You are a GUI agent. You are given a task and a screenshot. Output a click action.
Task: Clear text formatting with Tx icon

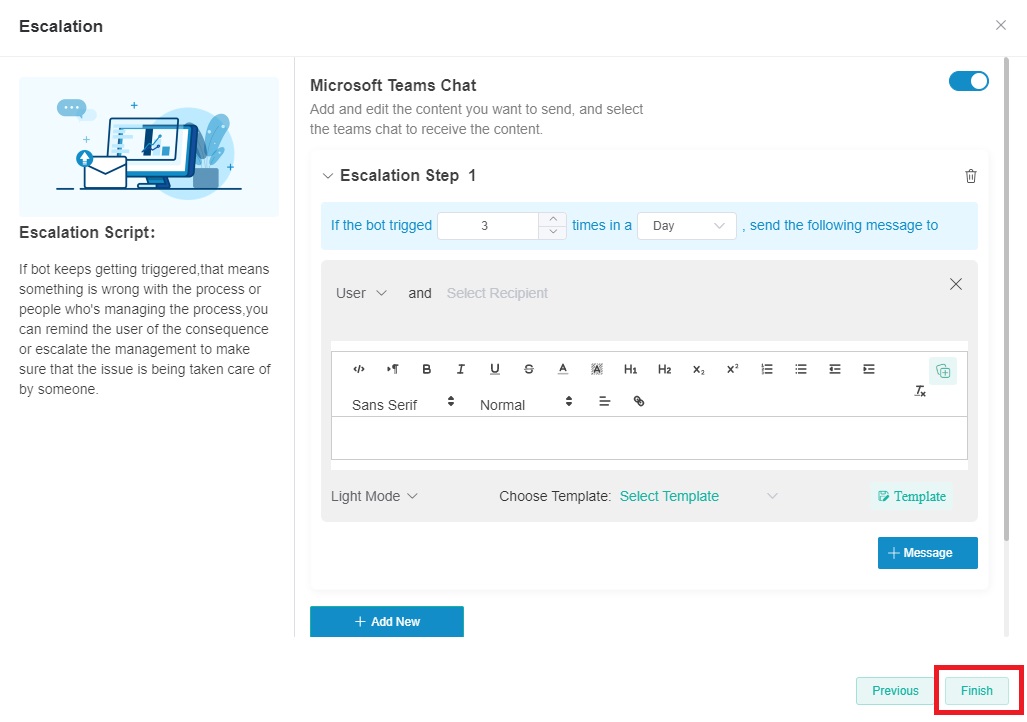pyautogui.click(x=920, y=391)
